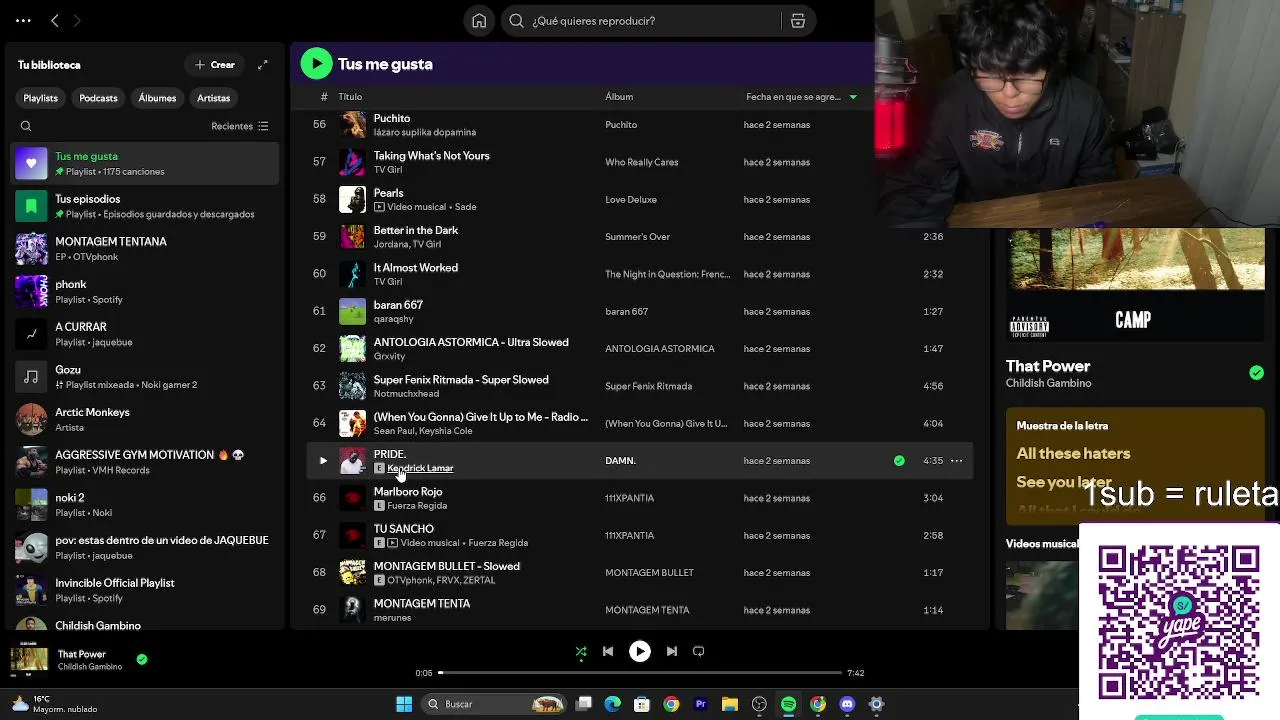
Task: Open Gozu playlist in library
Action: coord(146,377)
